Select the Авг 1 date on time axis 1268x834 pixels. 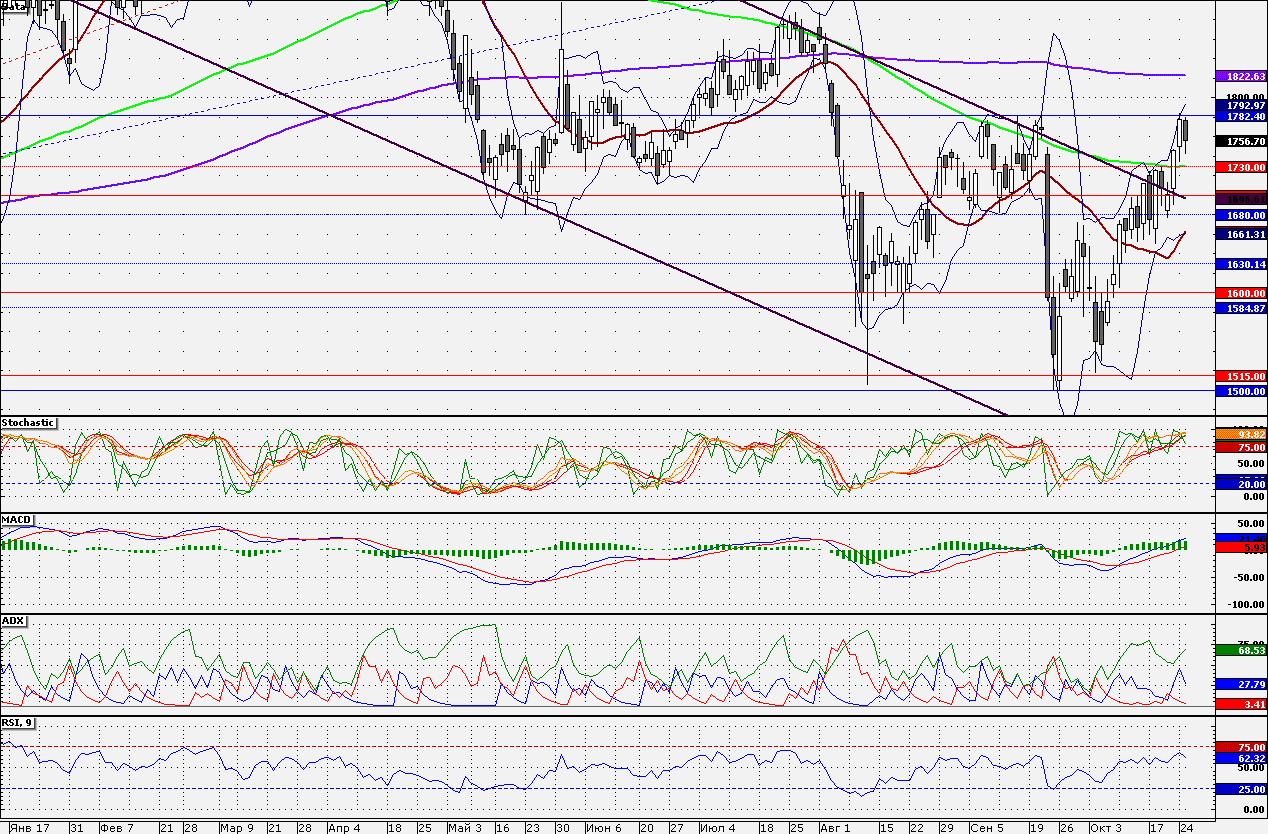pyautogui.click(x=834, y=828)
